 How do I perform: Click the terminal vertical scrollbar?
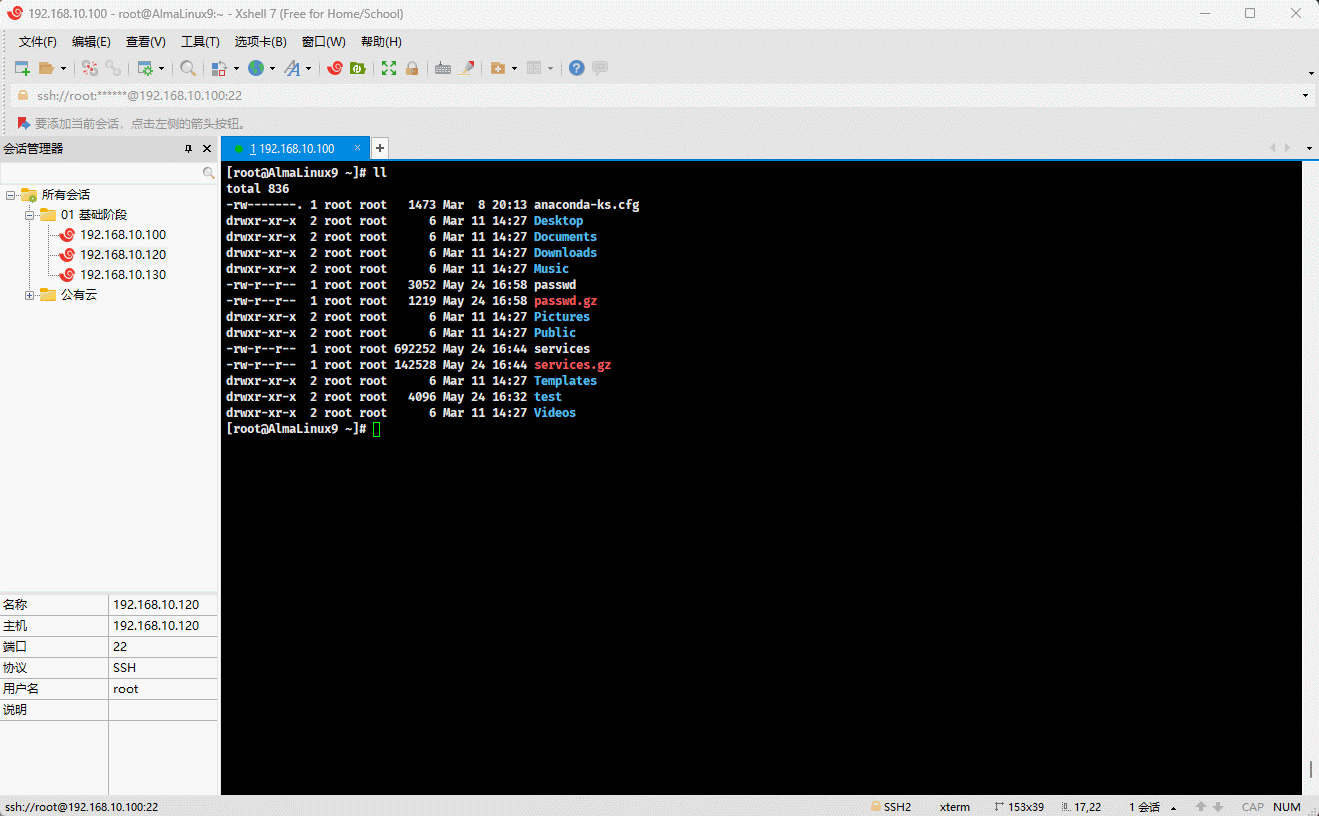click(x=1311, y=768)
